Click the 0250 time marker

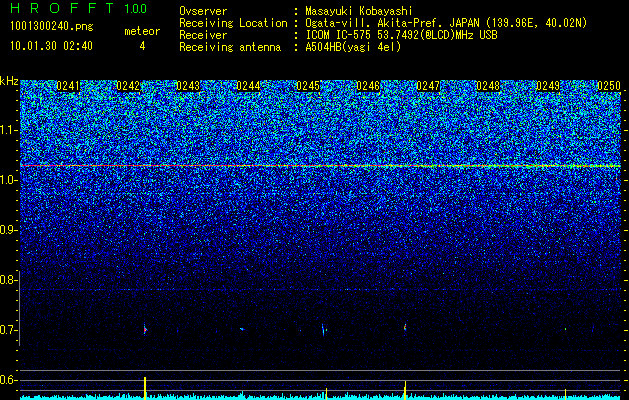point(609,86)
